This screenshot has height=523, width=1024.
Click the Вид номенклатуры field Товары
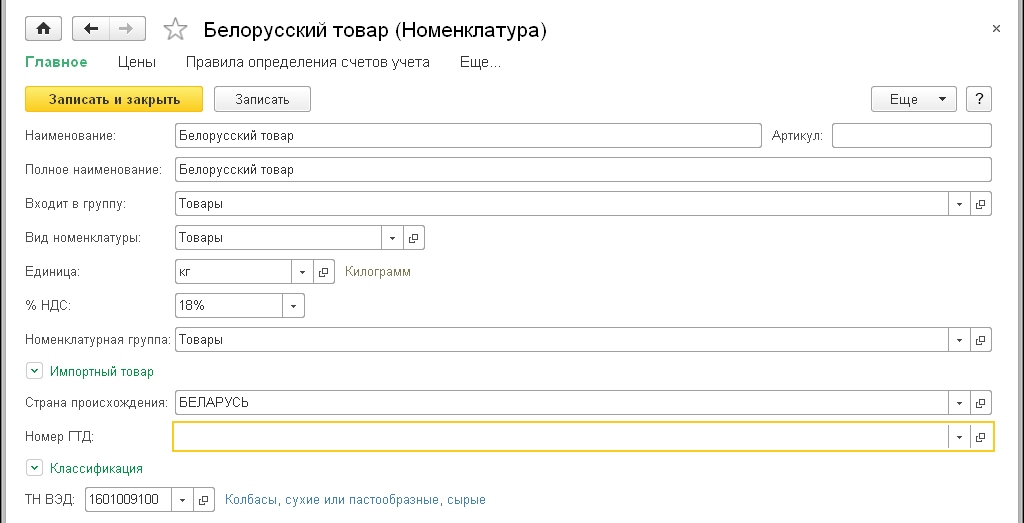tap(279, 238)
